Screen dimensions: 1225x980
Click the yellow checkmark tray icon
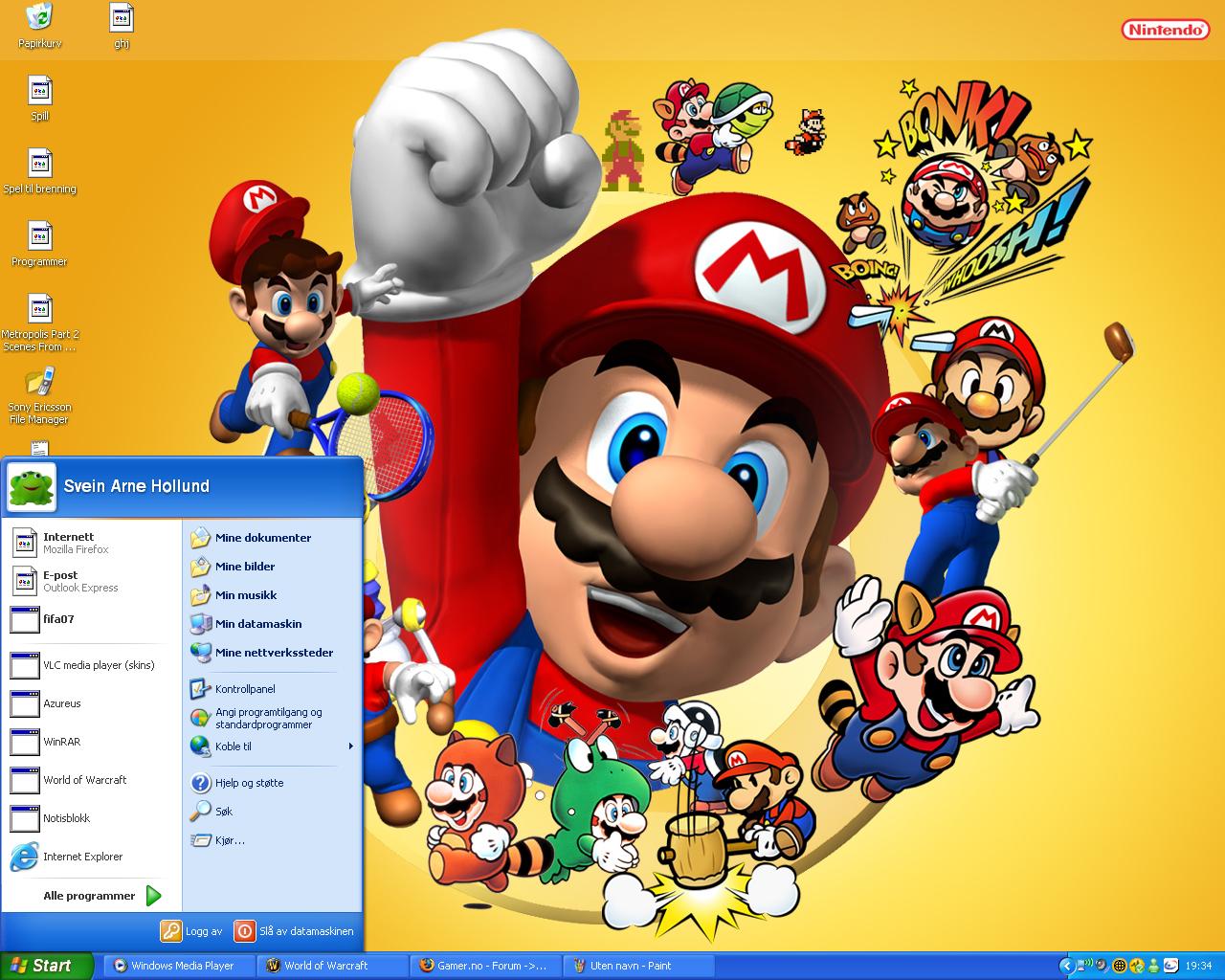(x=1137, y=966)
